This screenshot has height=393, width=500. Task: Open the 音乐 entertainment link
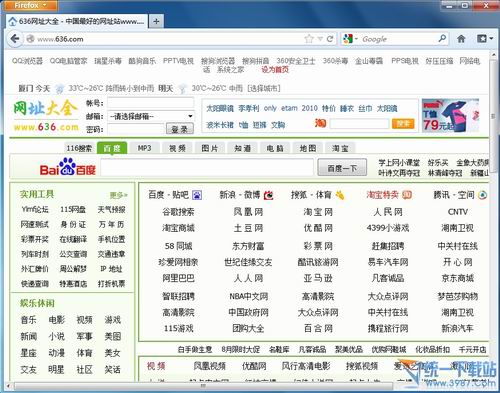pos(29,320)
